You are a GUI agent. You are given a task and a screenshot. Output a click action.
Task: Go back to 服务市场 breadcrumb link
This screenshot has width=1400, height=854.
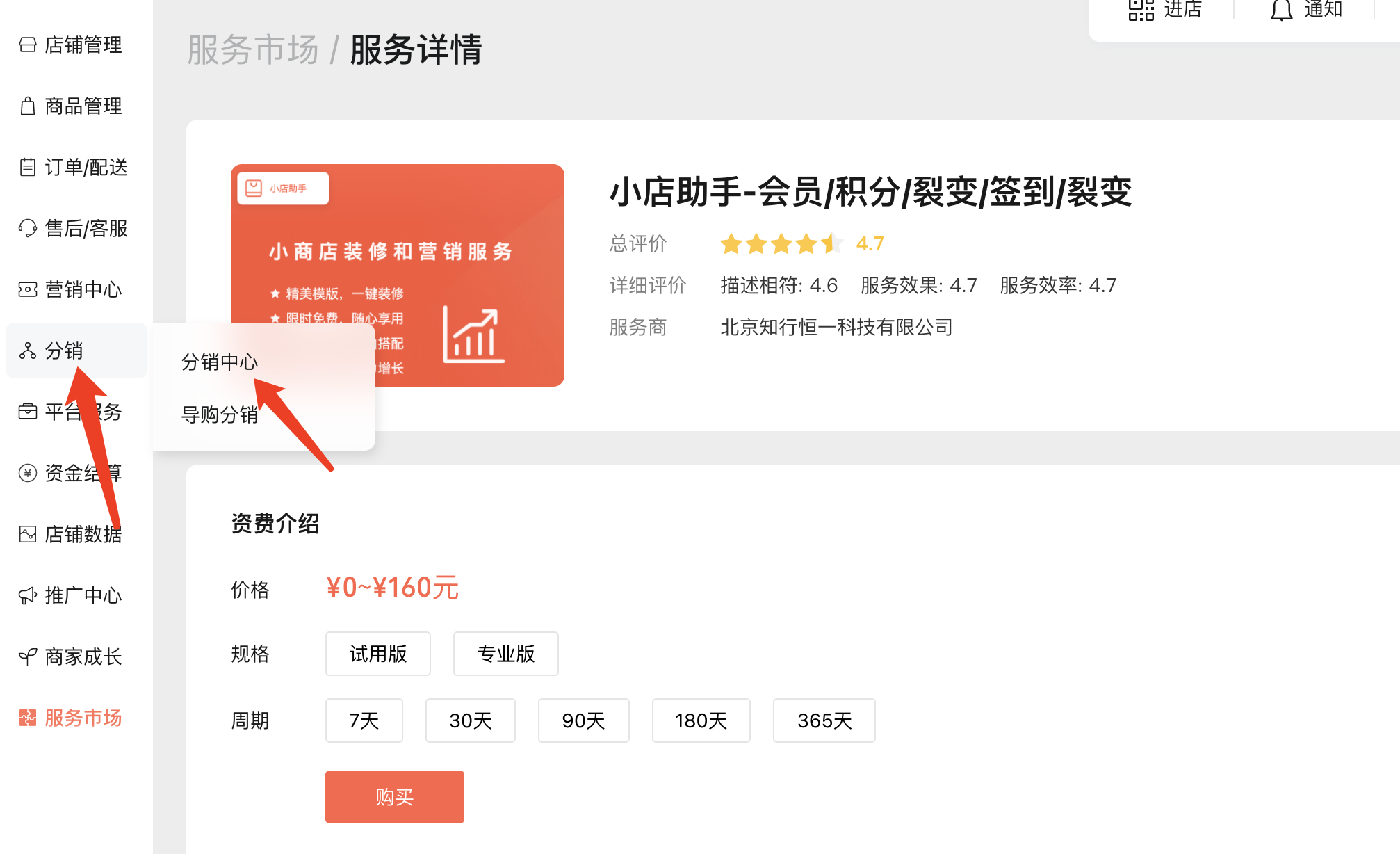point(253,50)
